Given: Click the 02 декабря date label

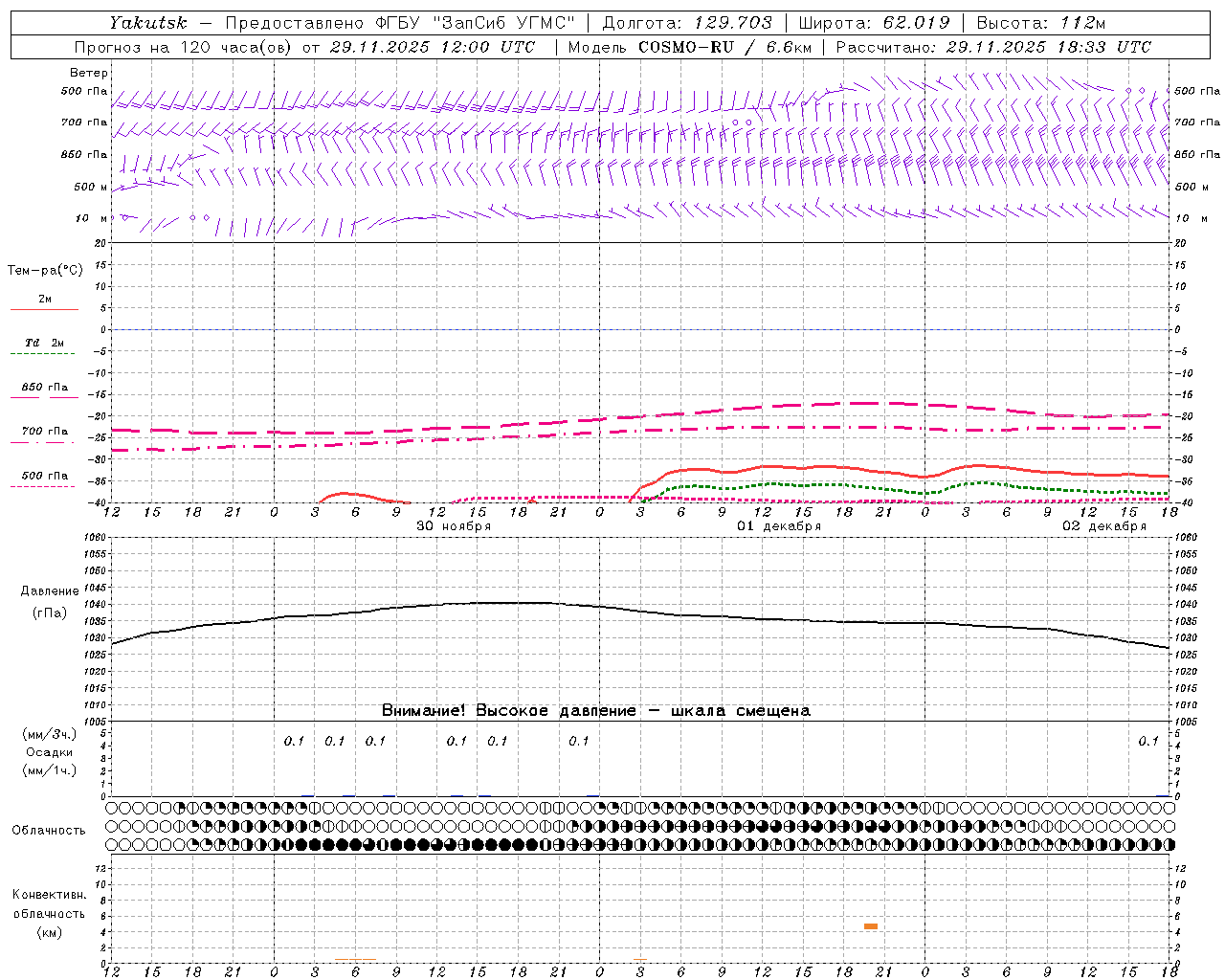Looking at the screenshot, I should 1104,526.
